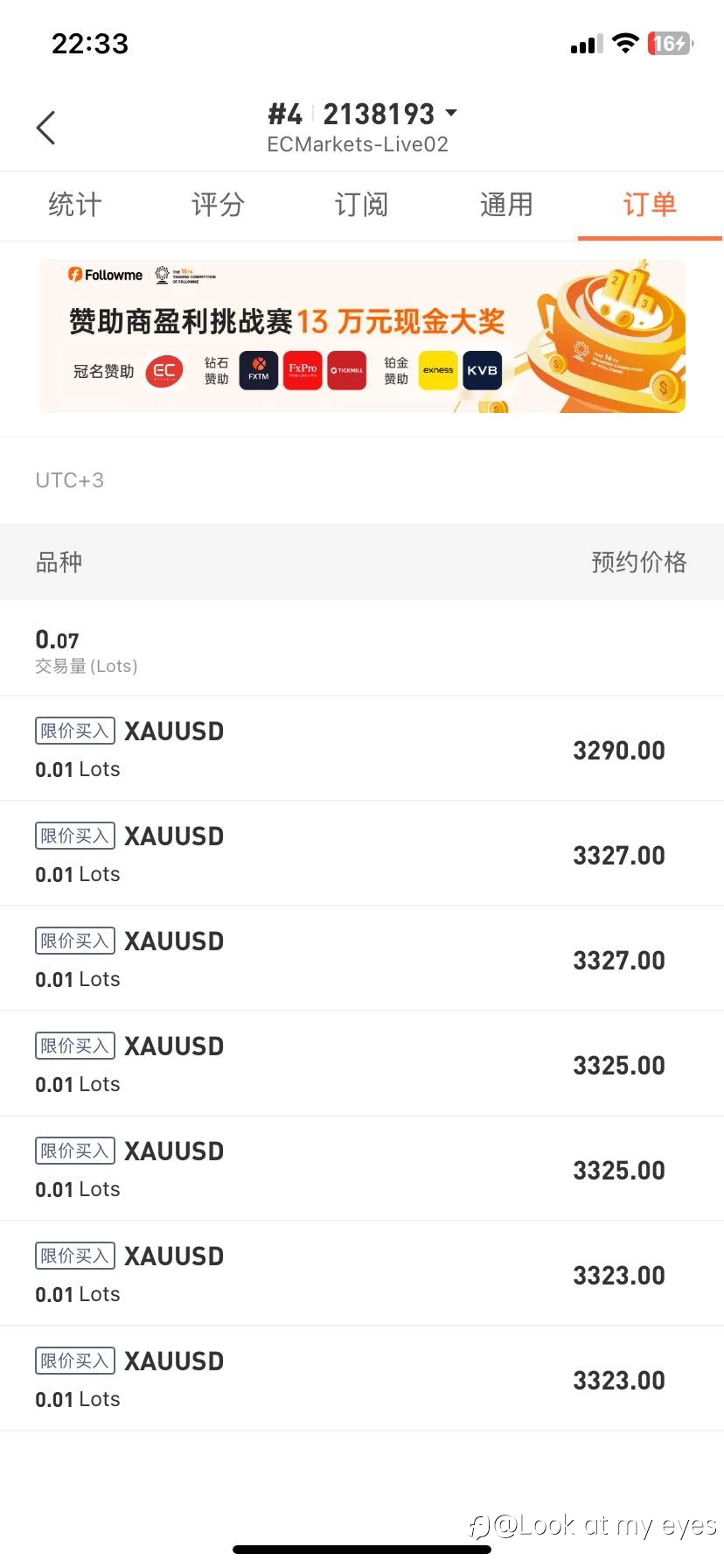This screenshot has height=1568, width=724.
Task: Expand the account 2138193 dropdown arrow
Action: (451, 113)
